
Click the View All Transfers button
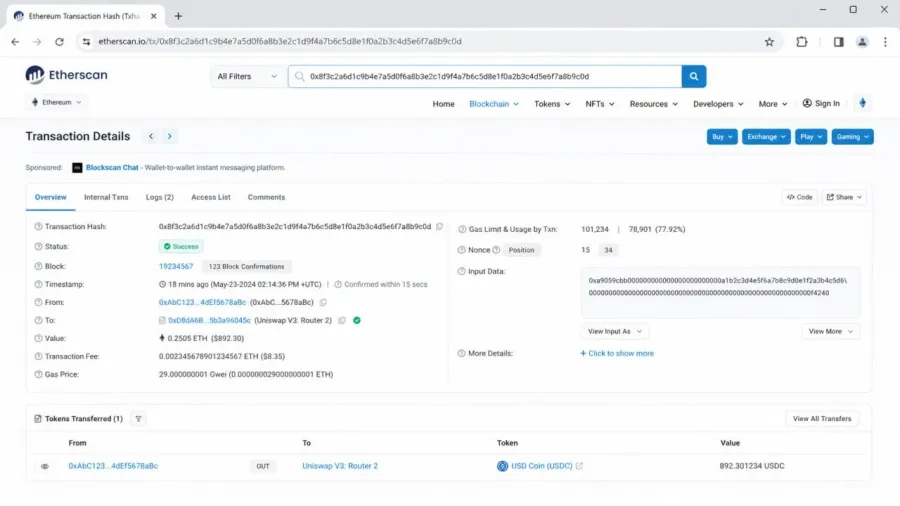tap(822, 419)
